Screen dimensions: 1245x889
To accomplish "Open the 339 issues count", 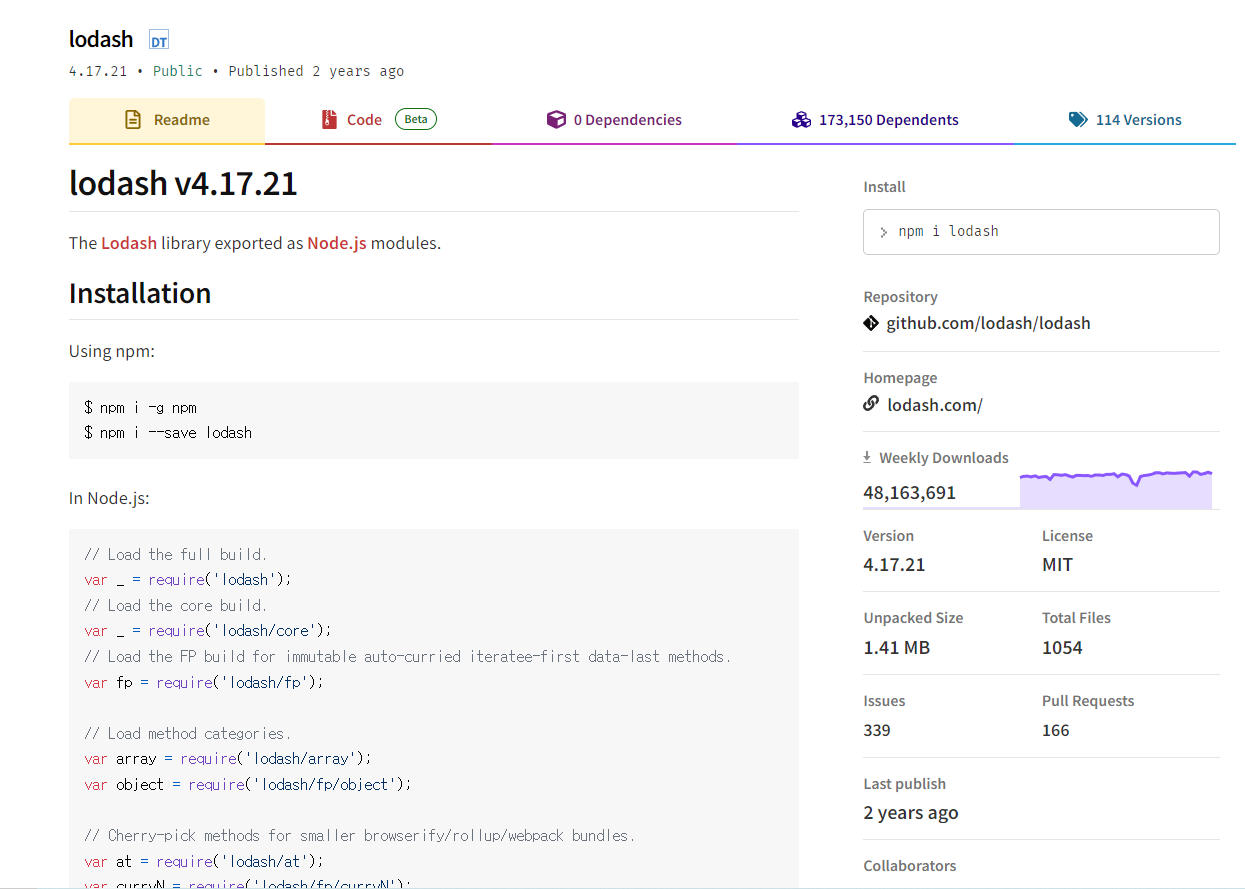I will pos(877,730).
